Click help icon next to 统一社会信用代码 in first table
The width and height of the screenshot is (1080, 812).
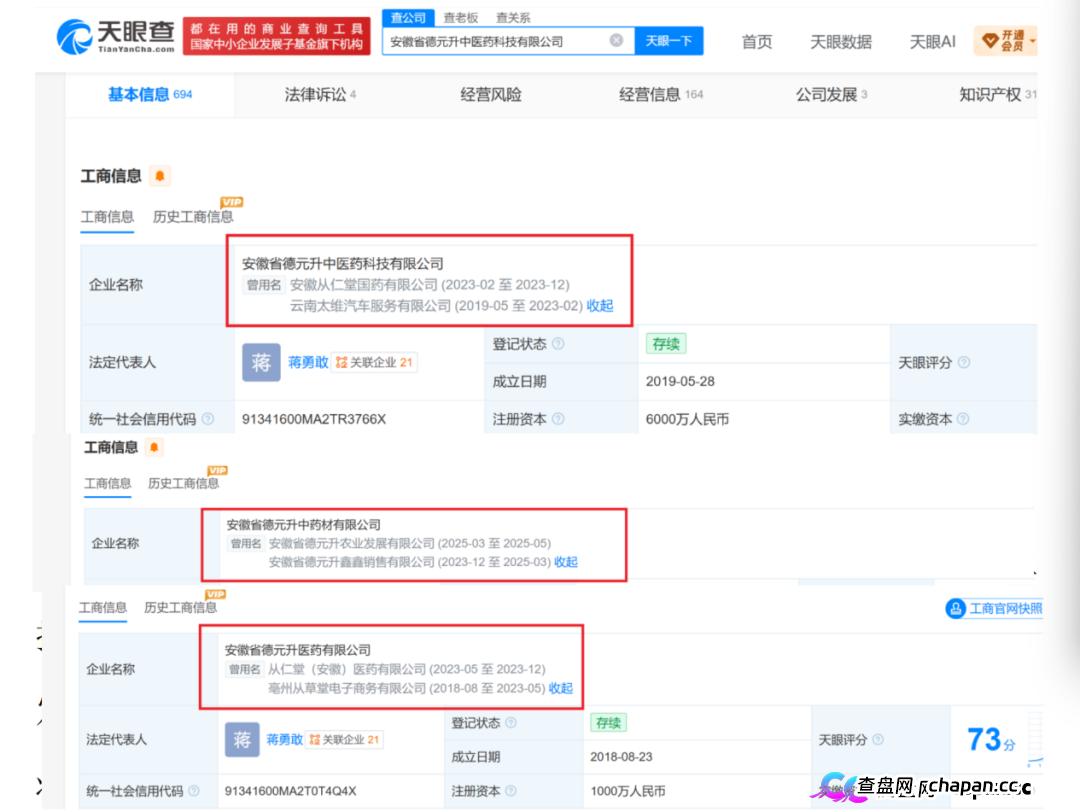click(208, 419)
